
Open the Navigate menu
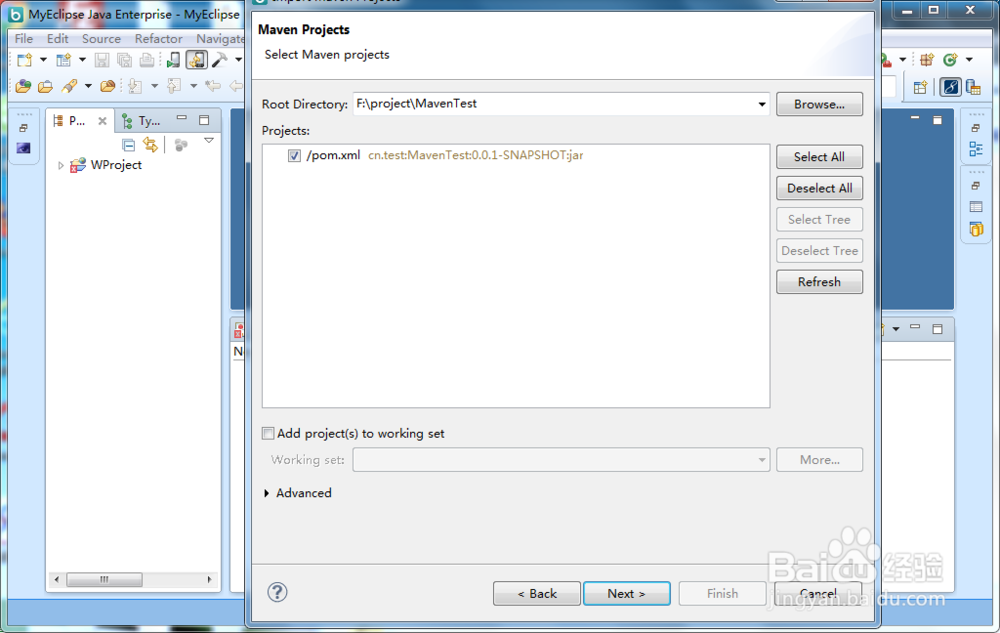coord(219,39)
